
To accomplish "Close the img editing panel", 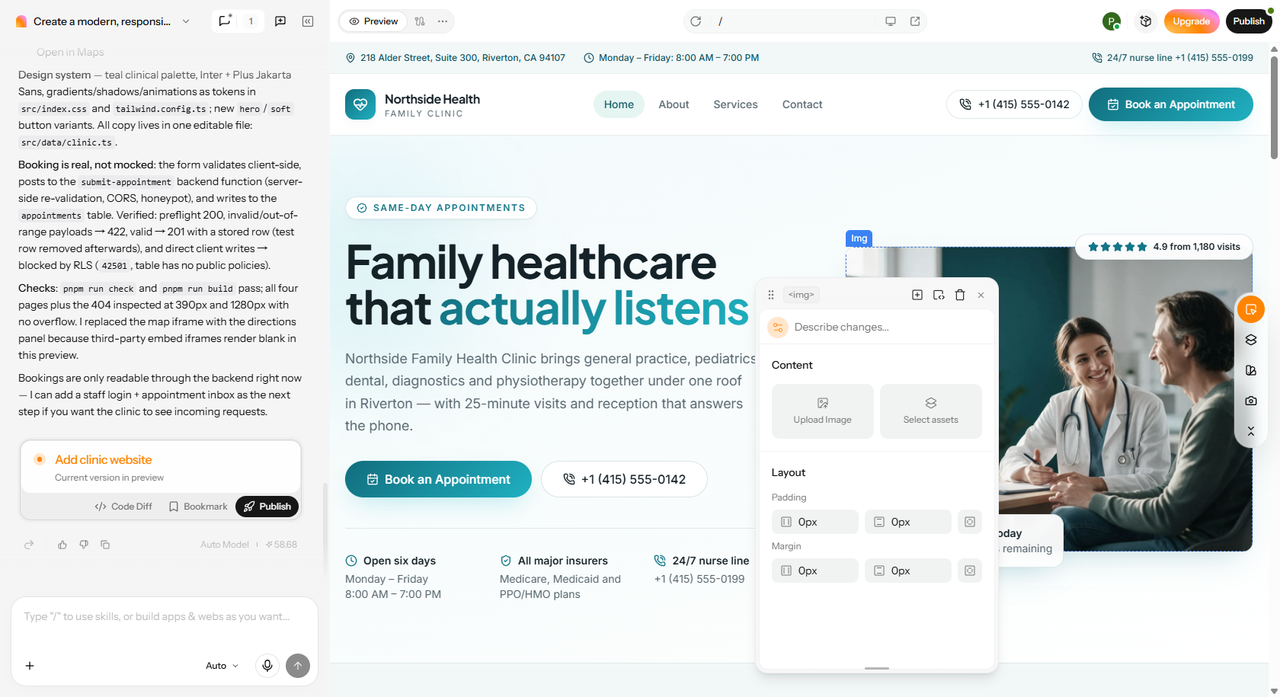I will (x=981, y=295).
